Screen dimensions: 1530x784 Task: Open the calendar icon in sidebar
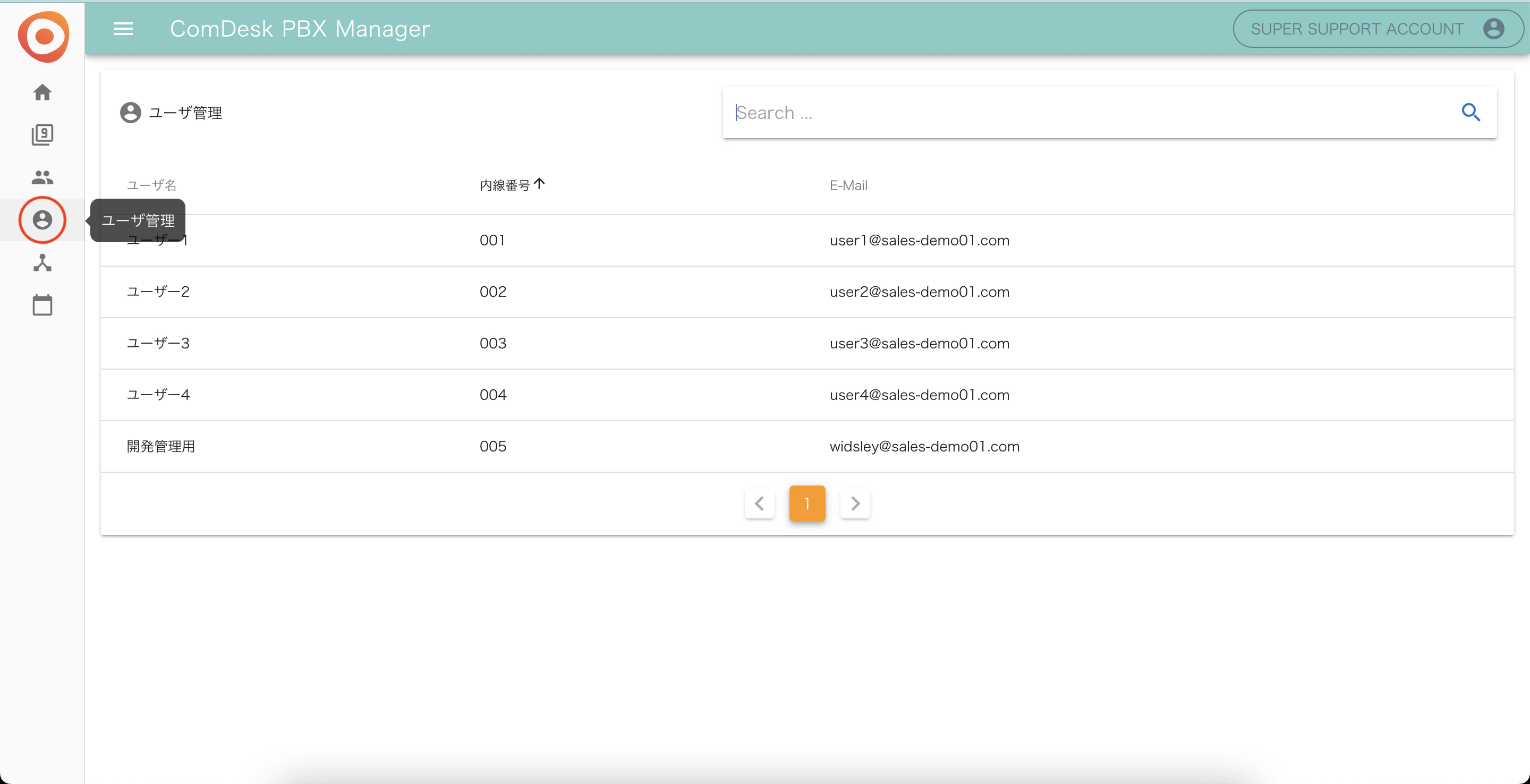42,305
